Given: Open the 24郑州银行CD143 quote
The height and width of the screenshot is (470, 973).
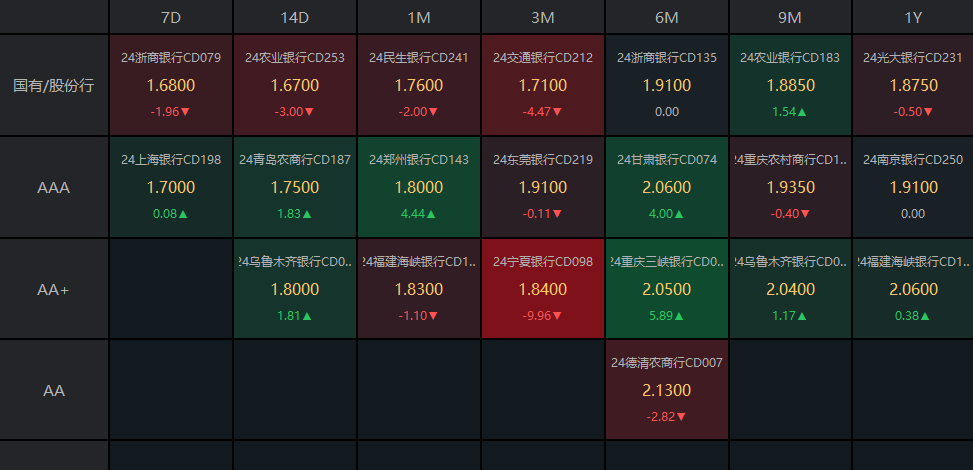Looking at the screenshot, I should (419, 187).
